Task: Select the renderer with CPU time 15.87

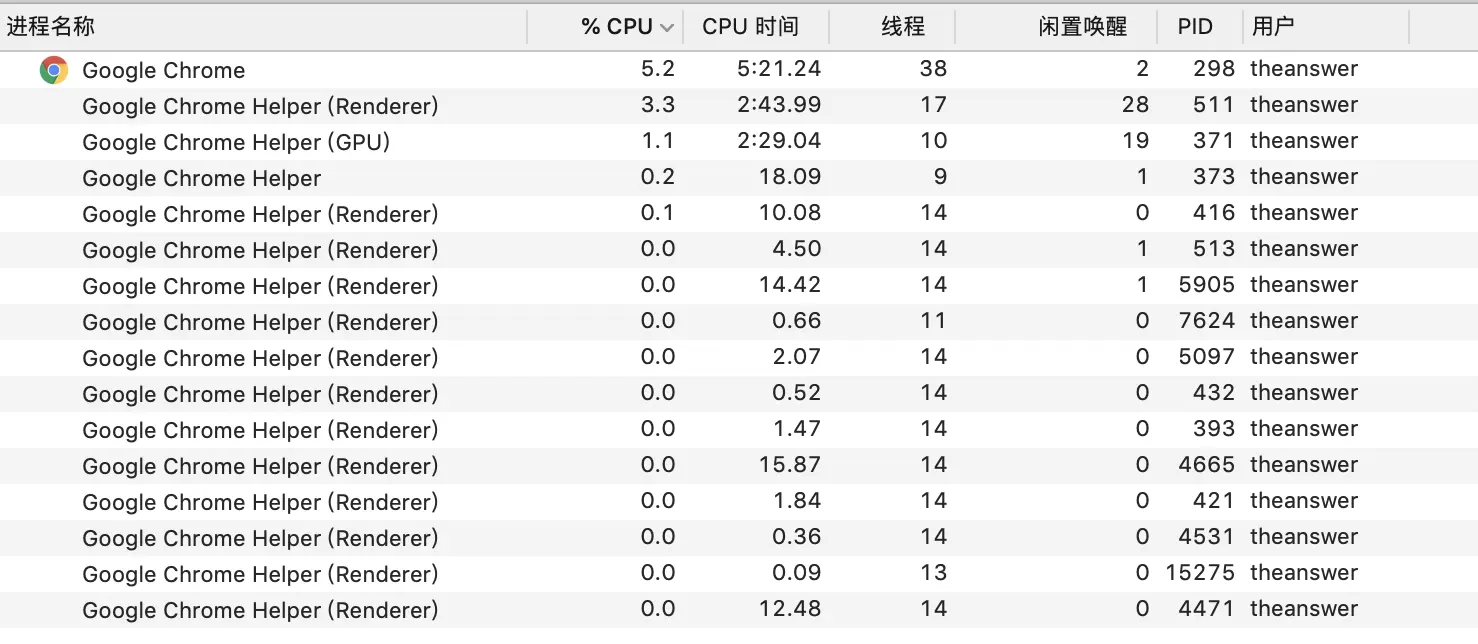Action: (x=260, y=465)
